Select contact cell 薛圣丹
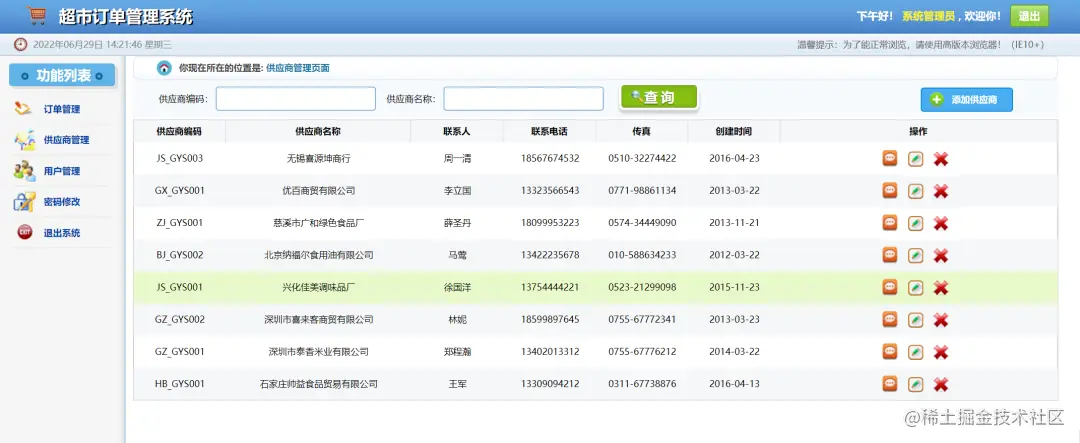 [457, 223]
